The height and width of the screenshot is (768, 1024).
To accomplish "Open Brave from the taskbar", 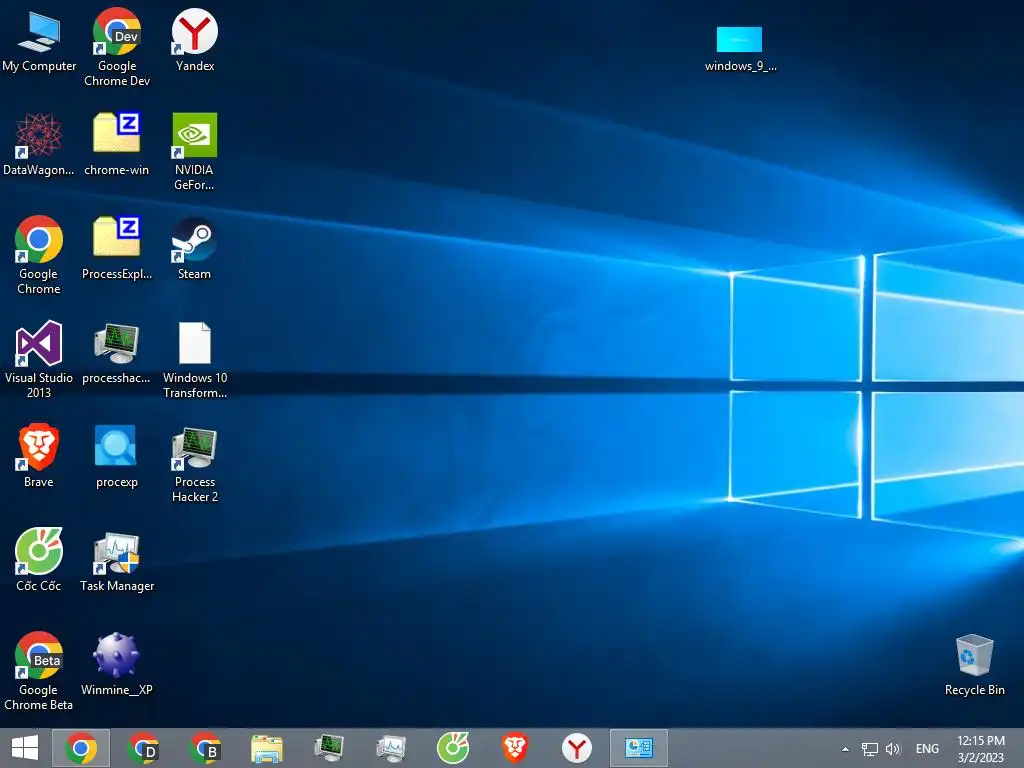I will click(x=515, y=748).
